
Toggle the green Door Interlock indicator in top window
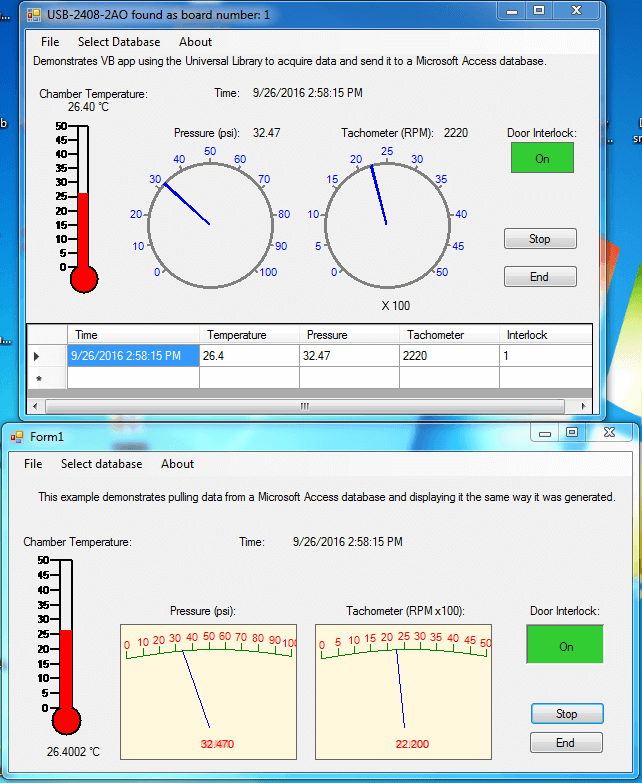click(542, 158)
